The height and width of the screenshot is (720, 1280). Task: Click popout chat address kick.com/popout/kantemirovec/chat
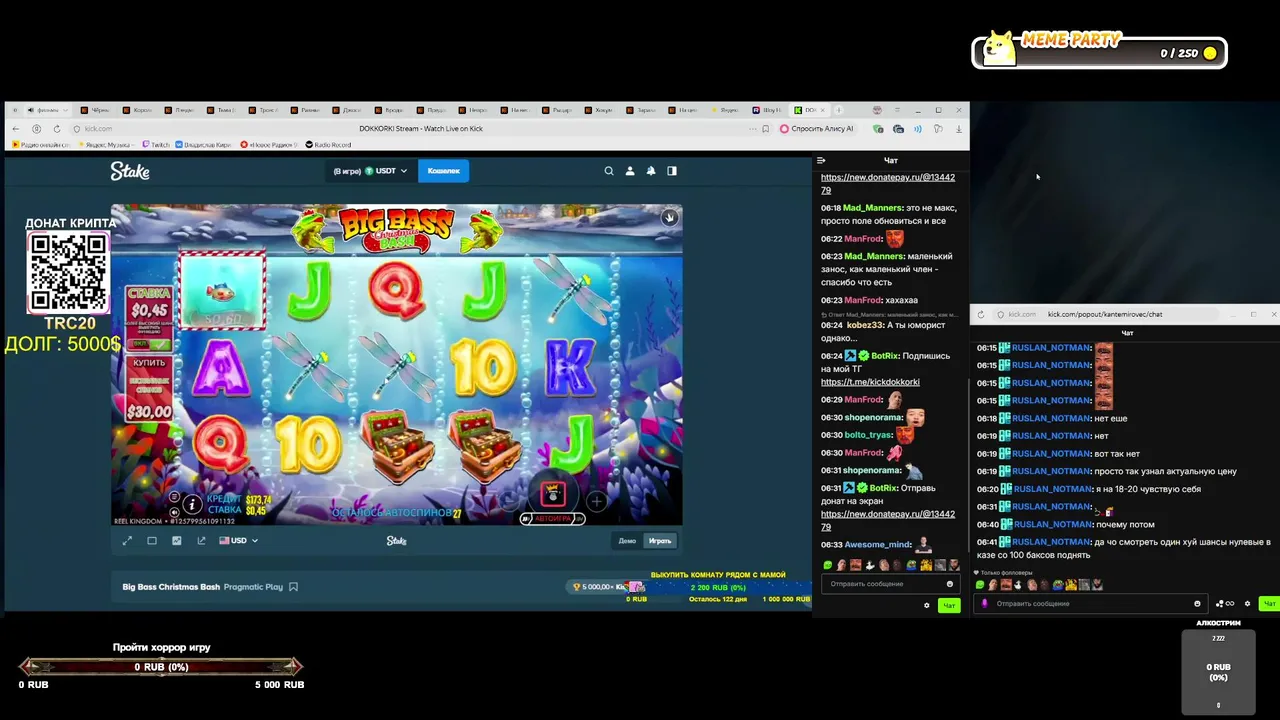[x=1105, y=314]
